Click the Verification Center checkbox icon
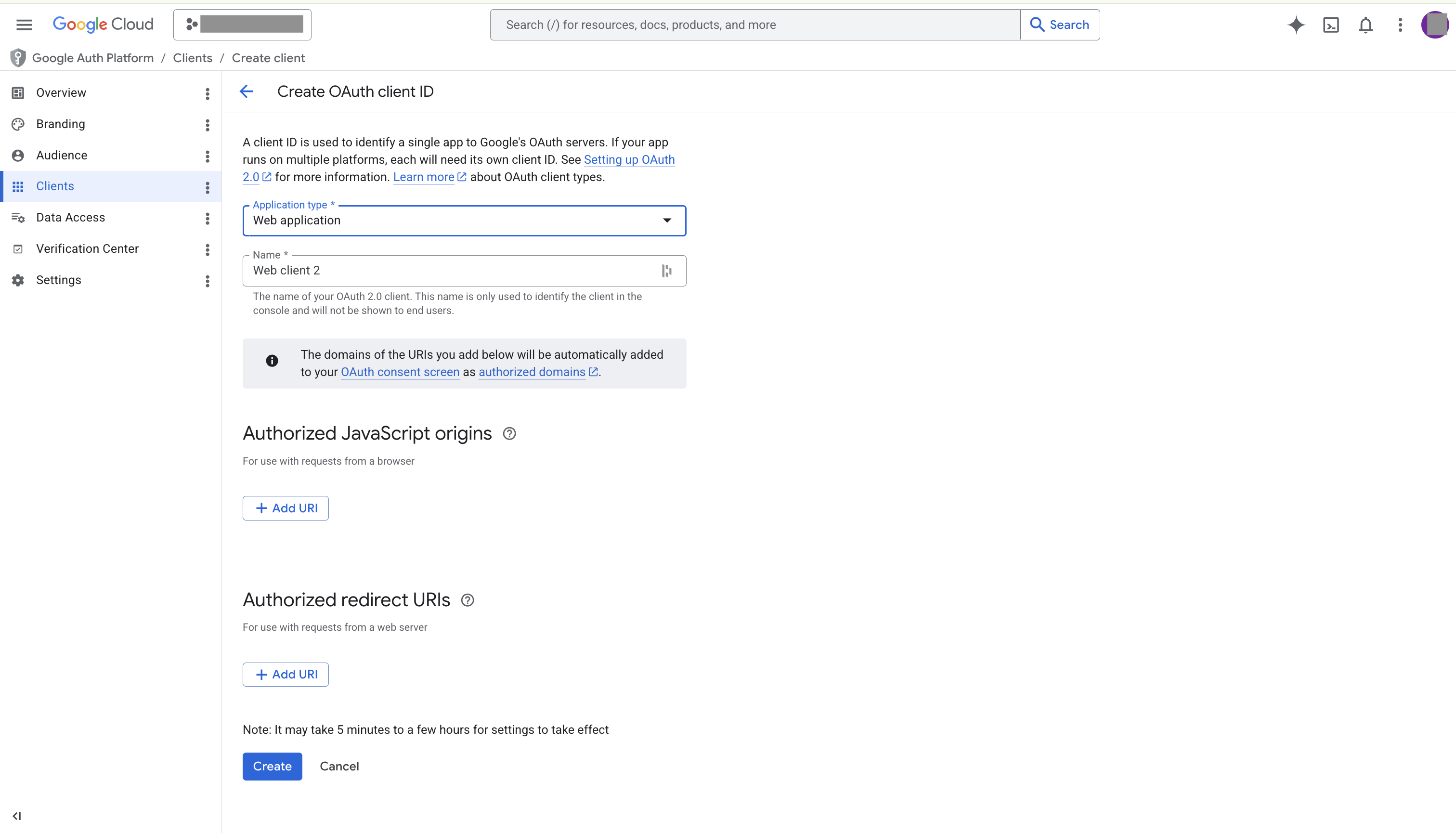1456x833 pixels. 18,249
